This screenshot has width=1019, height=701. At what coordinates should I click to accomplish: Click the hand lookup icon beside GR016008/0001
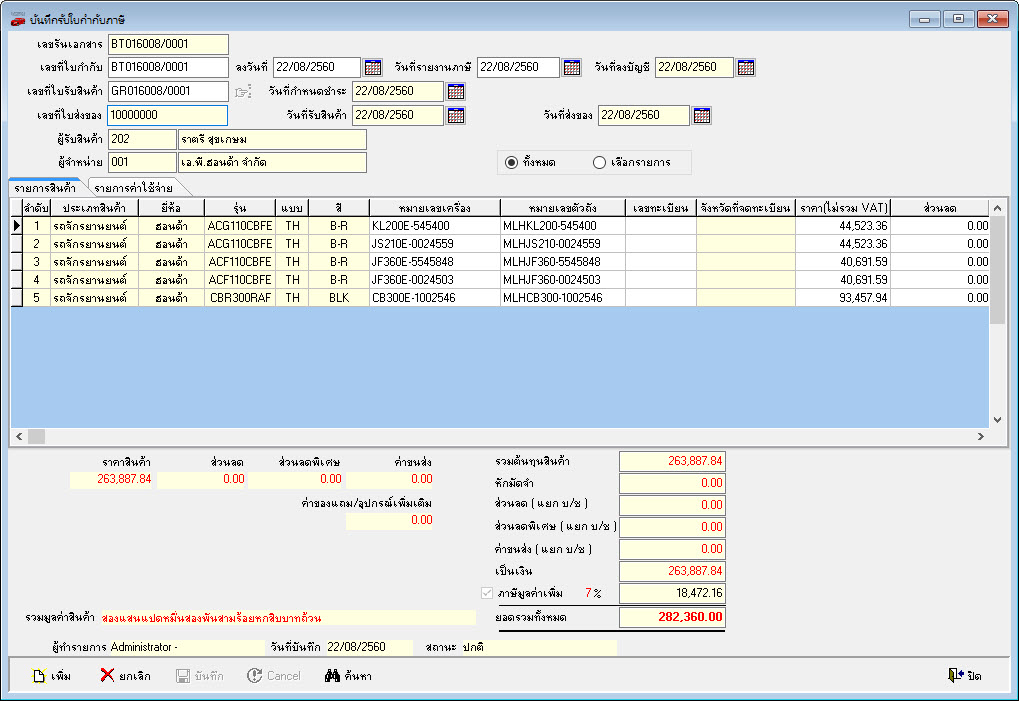coord(242,92)
